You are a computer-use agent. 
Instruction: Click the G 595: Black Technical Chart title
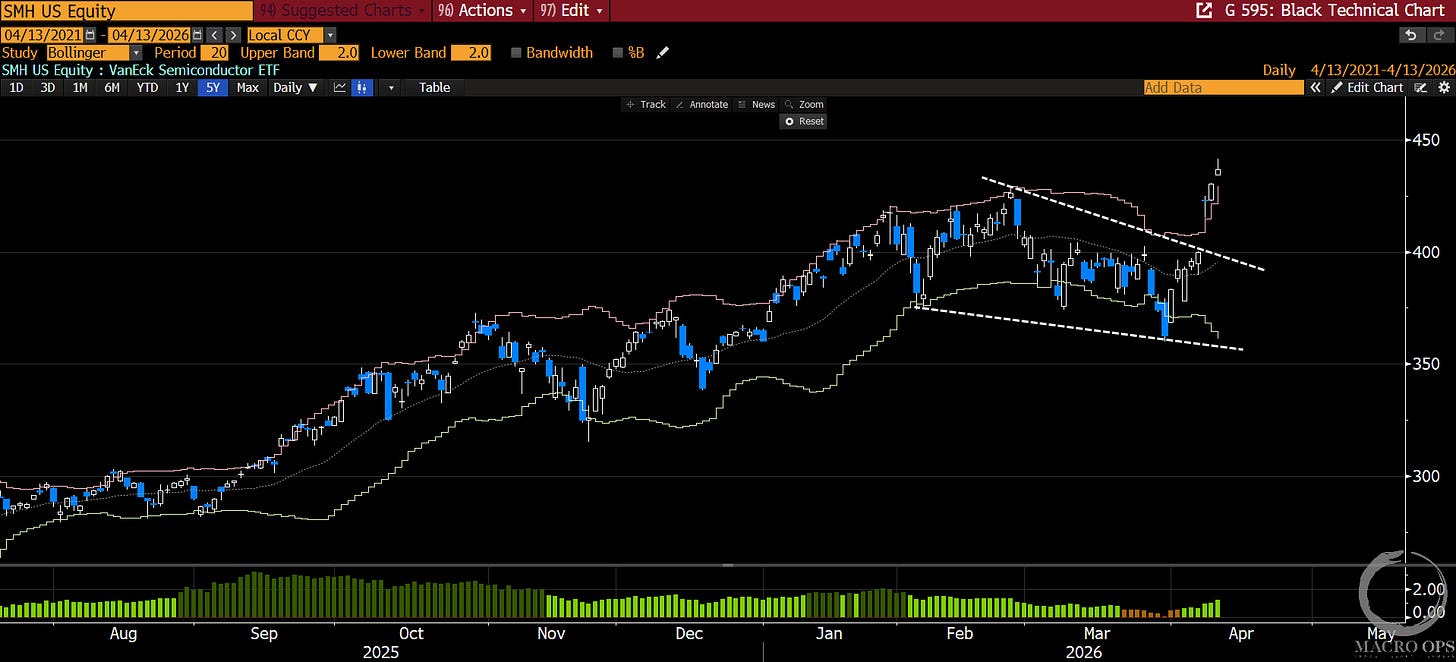pyautogui.click(x=1333, y=11)
